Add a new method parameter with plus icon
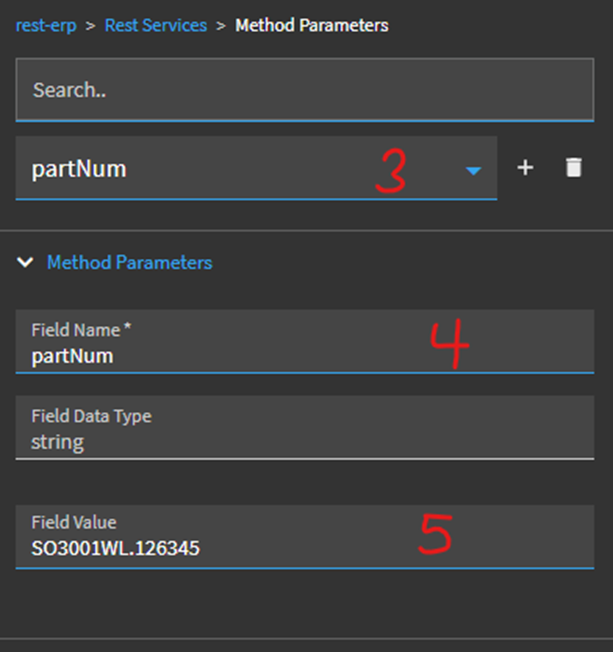This screenshot has width=613, height=652. click(525, 168)
